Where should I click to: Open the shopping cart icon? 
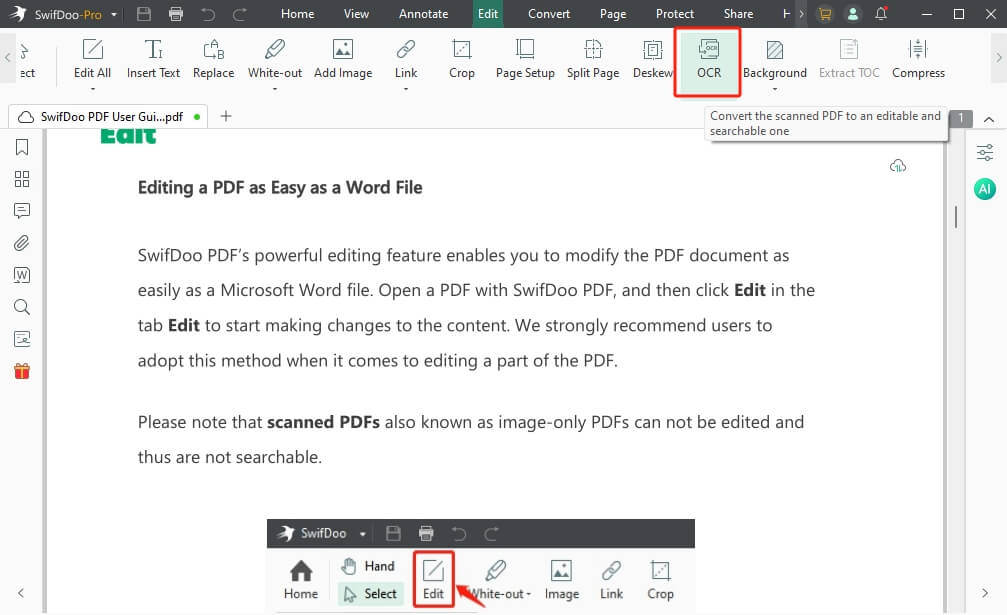click(825, 13)
